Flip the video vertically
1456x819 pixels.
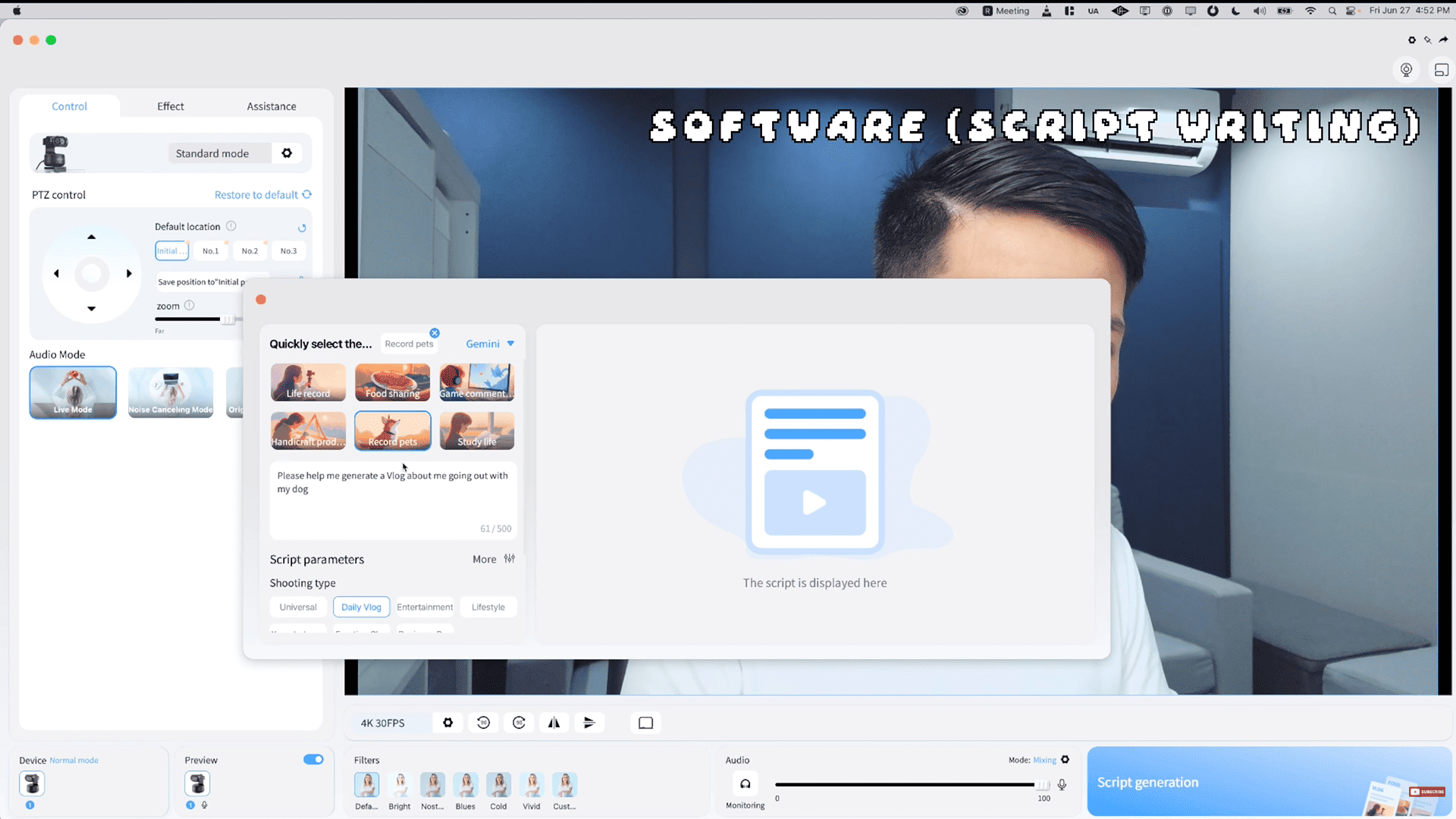[589, 723]
